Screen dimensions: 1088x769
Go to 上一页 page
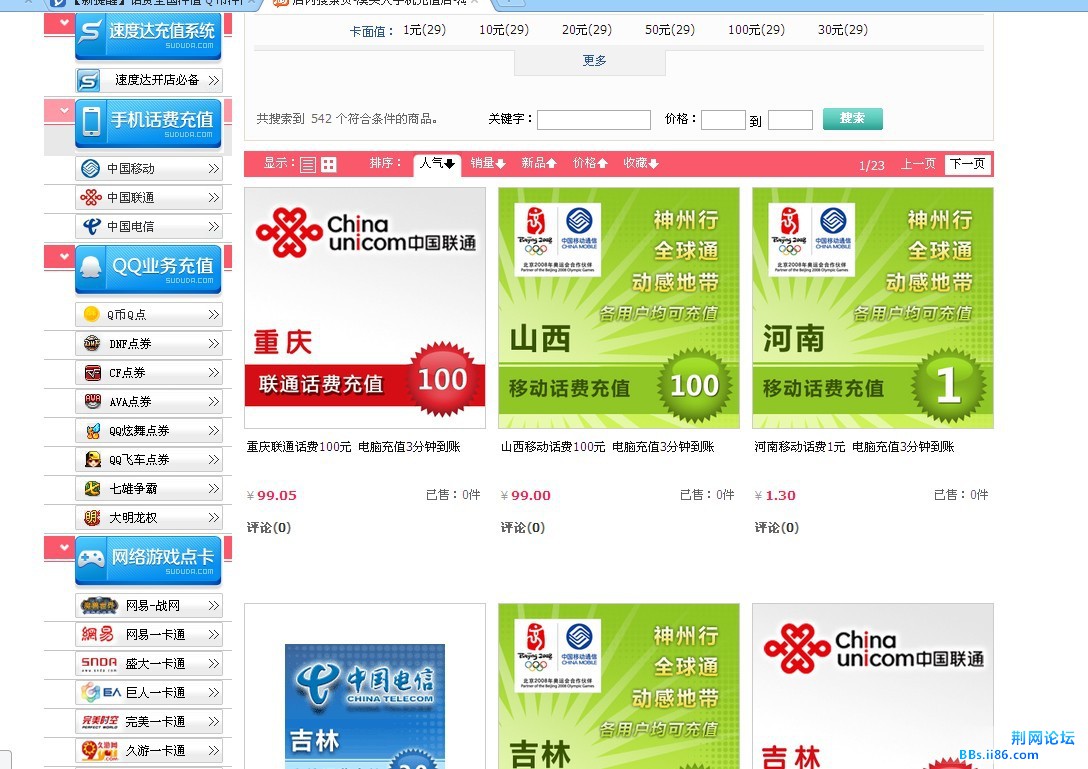click(918, 164)
